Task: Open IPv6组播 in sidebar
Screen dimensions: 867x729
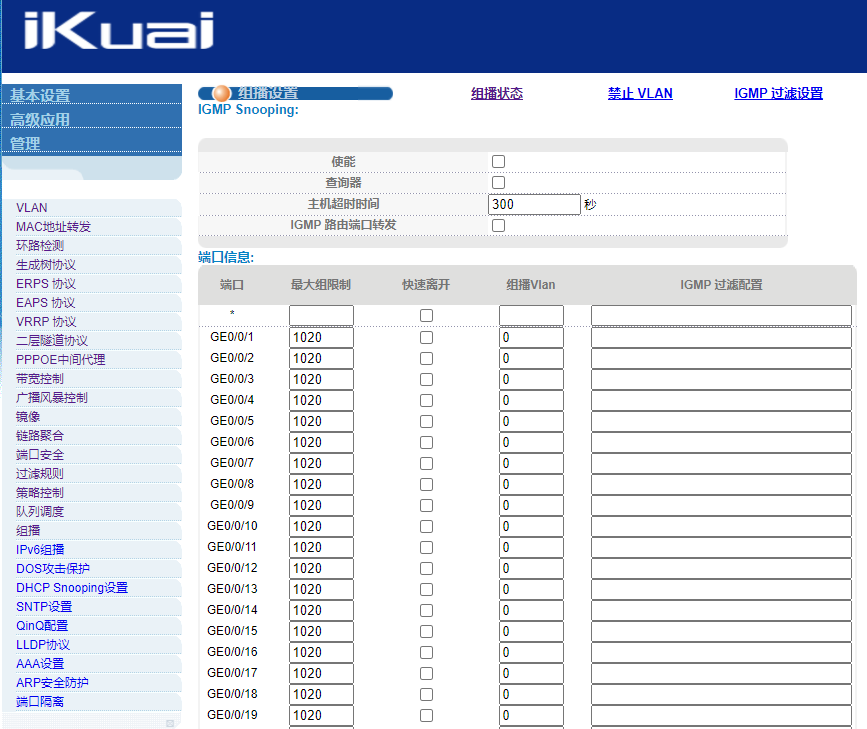Action: click(40, 550)
